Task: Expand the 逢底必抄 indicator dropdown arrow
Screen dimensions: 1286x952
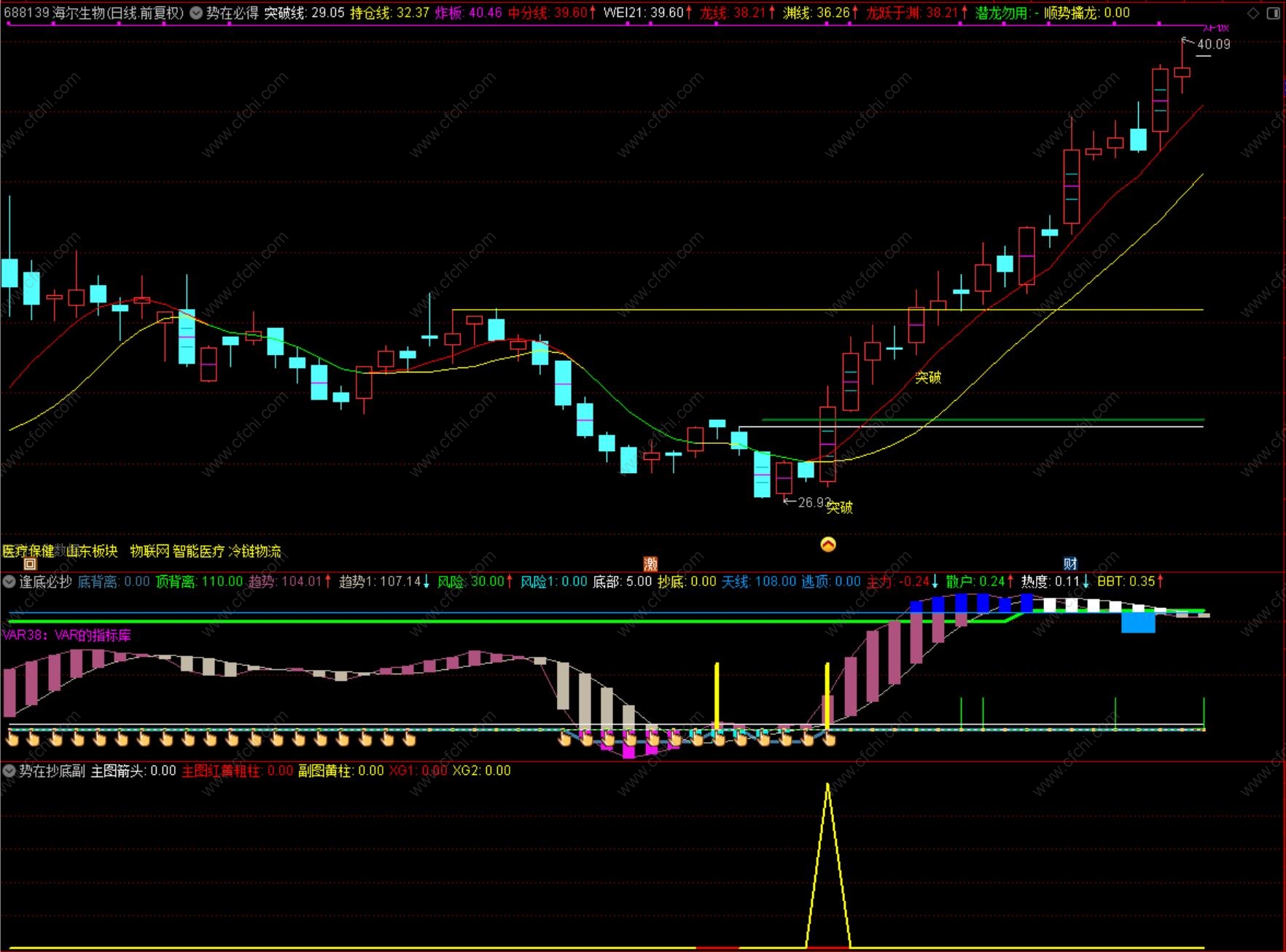Action: tap(9, 582)
